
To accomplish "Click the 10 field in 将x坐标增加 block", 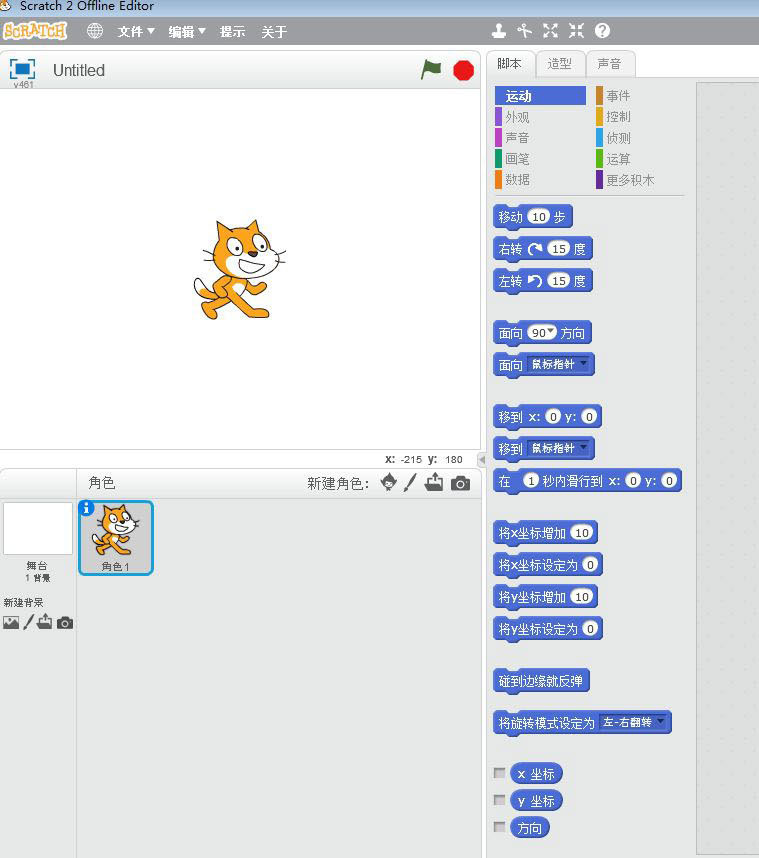I will [x=582, y=532].
